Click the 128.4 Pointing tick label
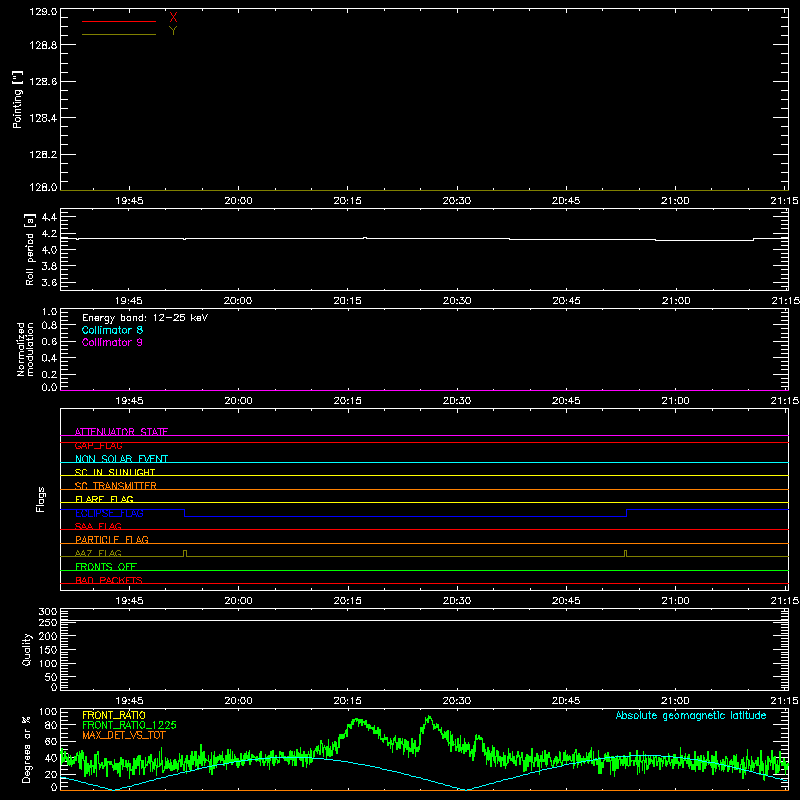 (43, 118)
